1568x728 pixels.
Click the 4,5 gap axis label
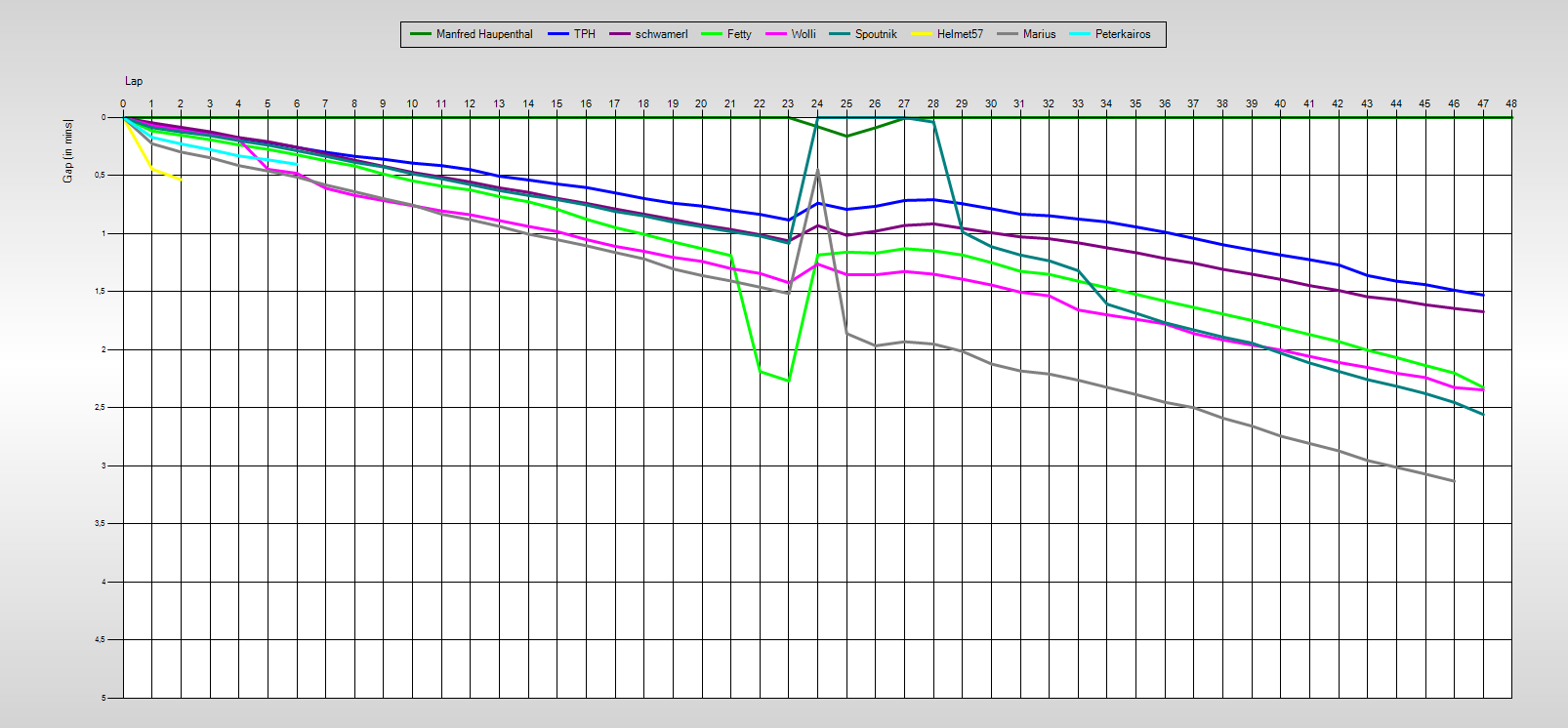point(100,640)
